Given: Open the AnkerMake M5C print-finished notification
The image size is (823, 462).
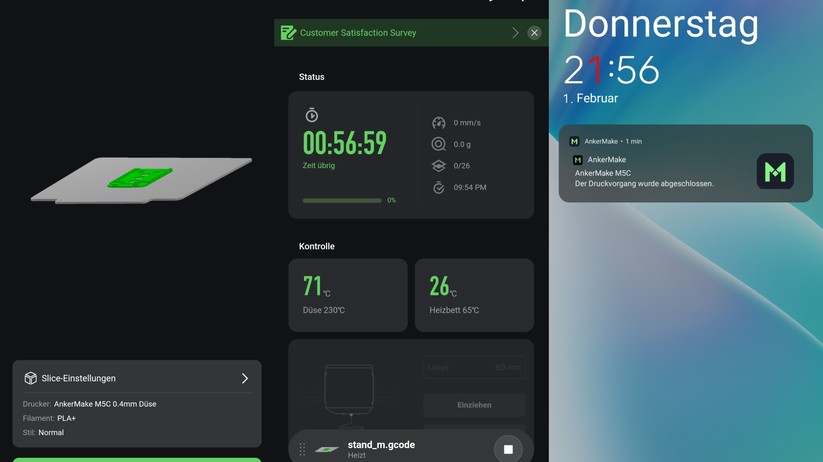Looking at the screenshot, I should 660,172.
